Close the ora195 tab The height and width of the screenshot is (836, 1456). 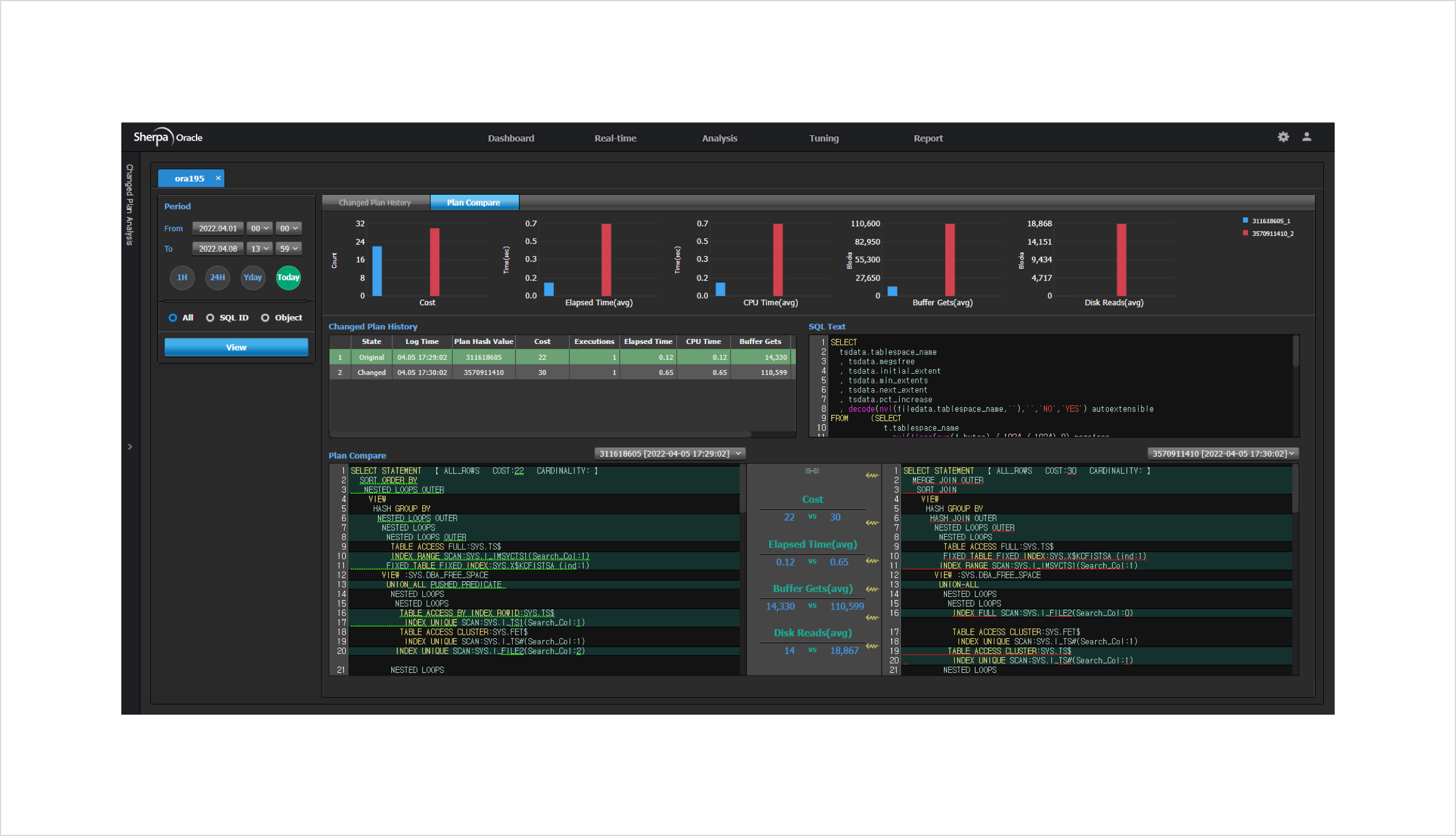pyautogui.click(x=218, y=178)
